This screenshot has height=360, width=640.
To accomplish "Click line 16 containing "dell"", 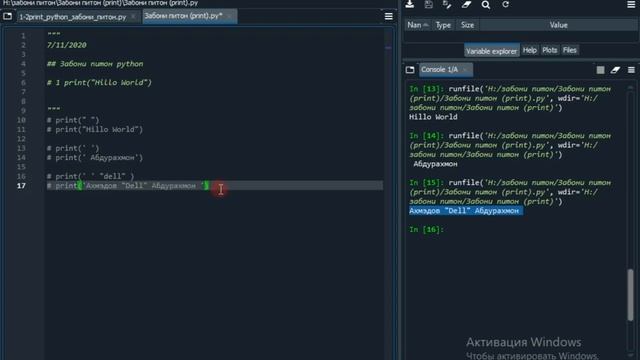I will (90, 177).
